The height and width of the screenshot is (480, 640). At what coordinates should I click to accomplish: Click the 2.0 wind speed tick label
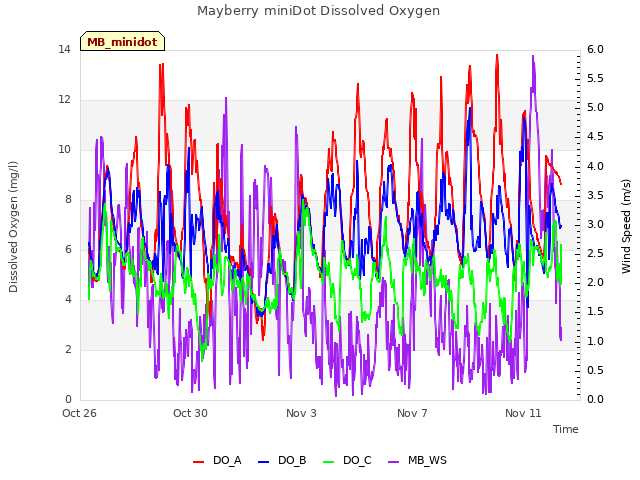tap(595, 283)
